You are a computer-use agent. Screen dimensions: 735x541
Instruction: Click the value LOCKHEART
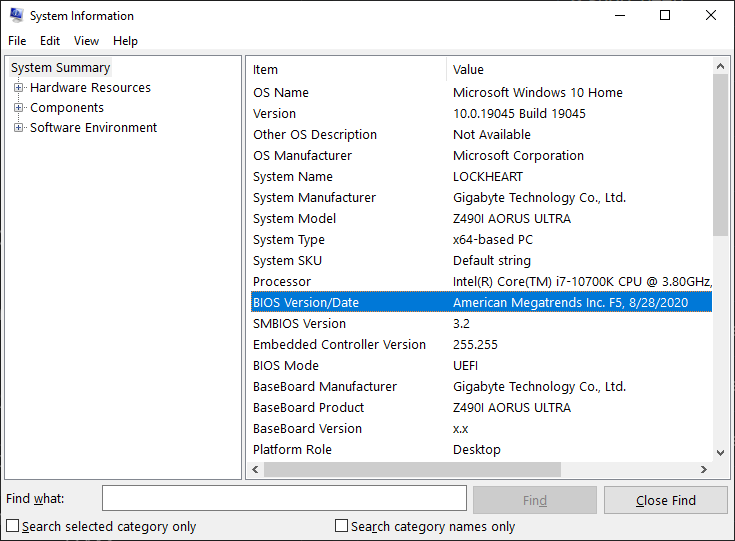coord(488,177)
